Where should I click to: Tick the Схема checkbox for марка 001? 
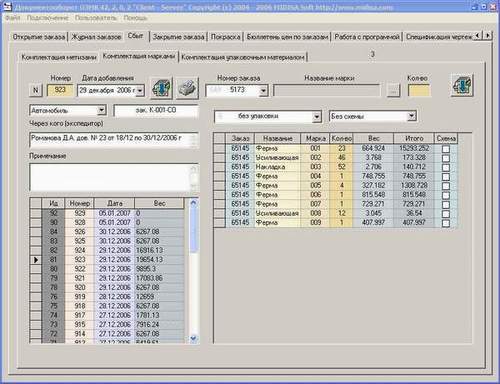click(x=446, y=149)
